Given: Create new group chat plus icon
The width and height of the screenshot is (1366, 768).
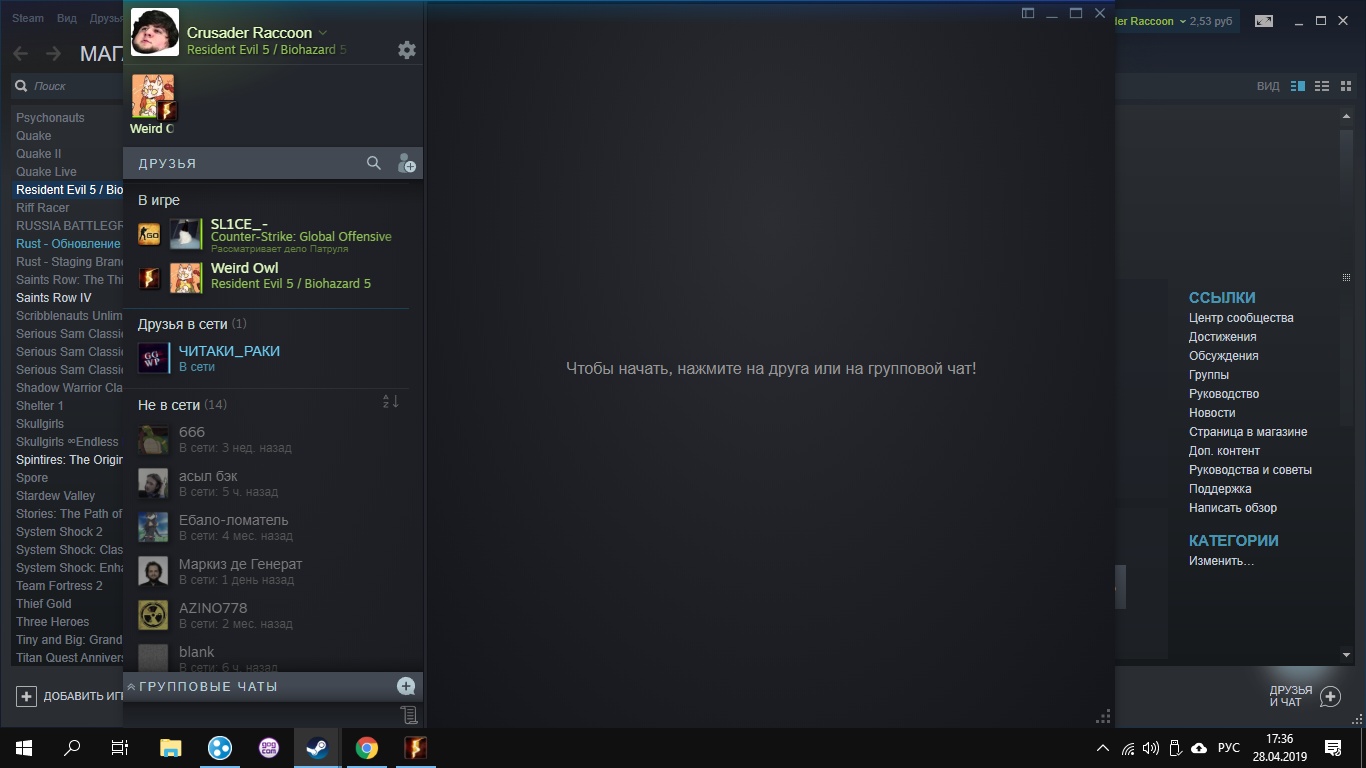Looking at the screenshot, I should (x=406, y=686).
